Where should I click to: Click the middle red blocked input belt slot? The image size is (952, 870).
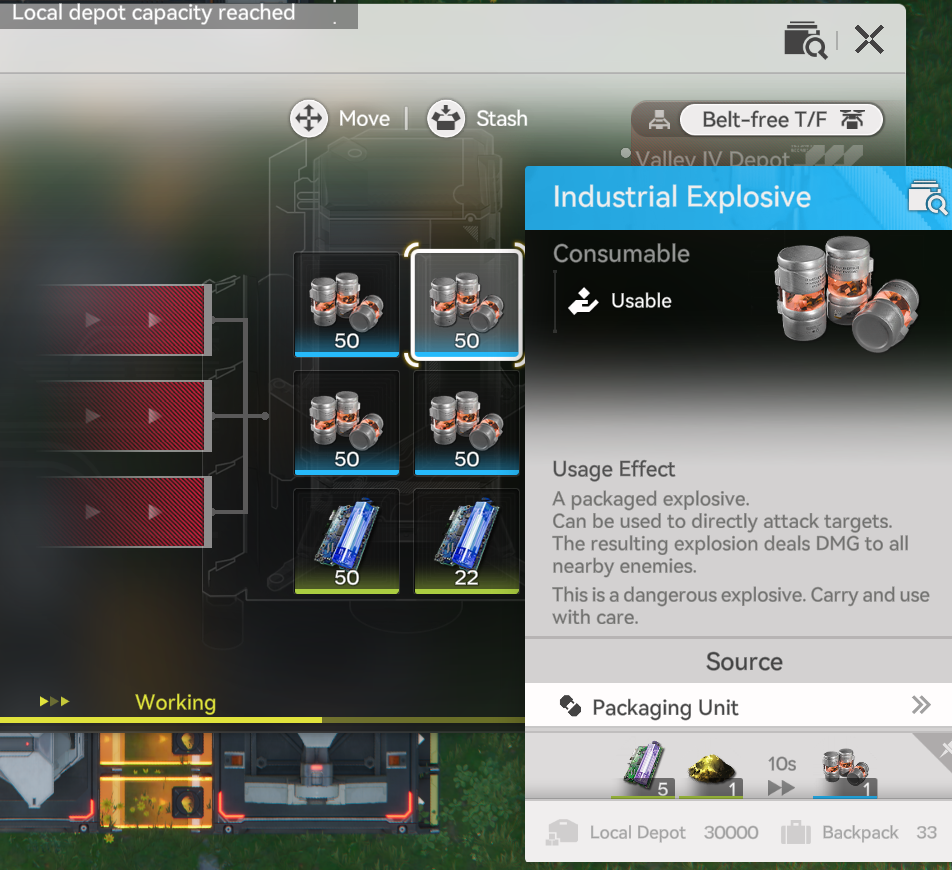pos(124,416)
